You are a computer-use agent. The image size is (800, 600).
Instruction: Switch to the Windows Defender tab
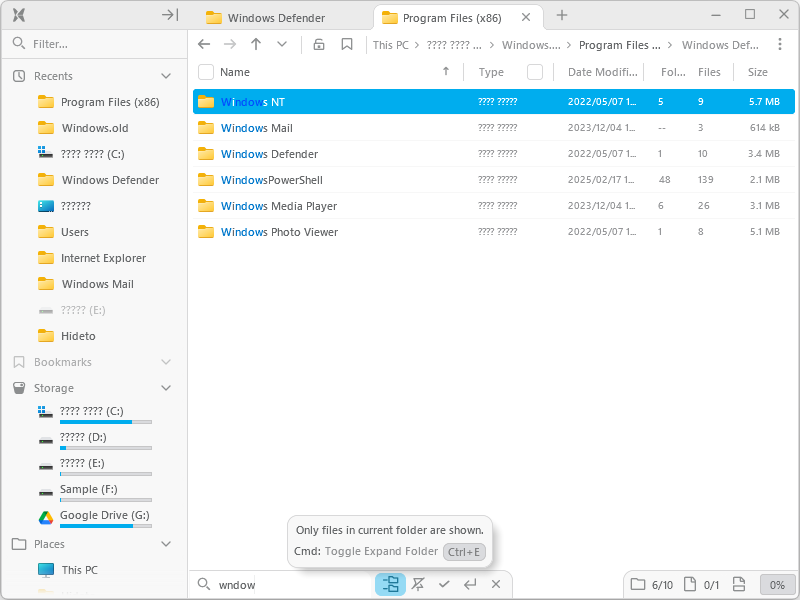(276, 18)
